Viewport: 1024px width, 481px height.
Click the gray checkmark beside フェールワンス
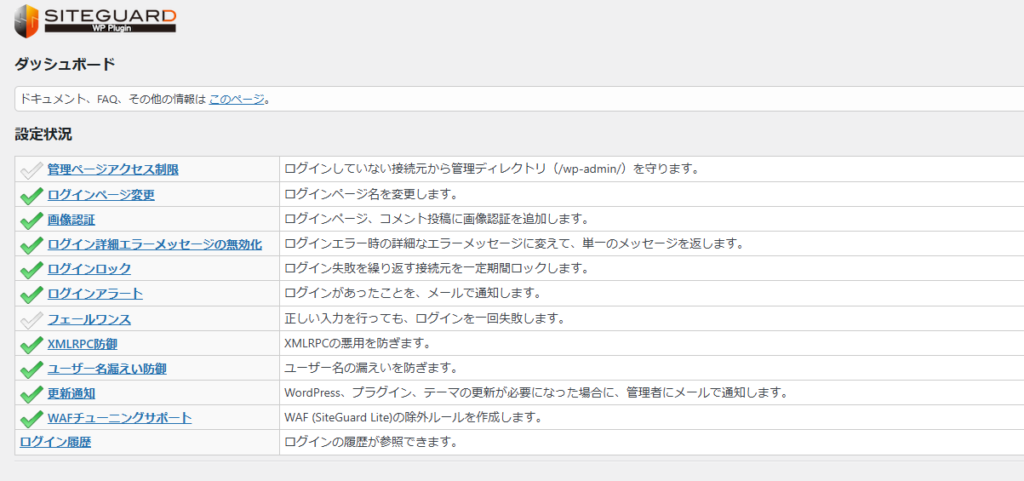(31, 319)
